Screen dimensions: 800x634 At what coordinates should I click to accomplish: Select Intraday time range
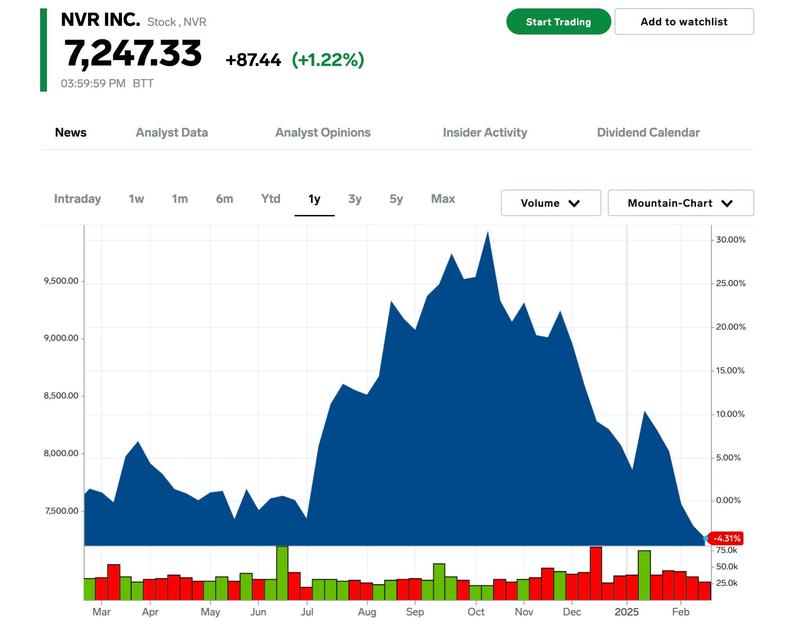pos(77,199)
